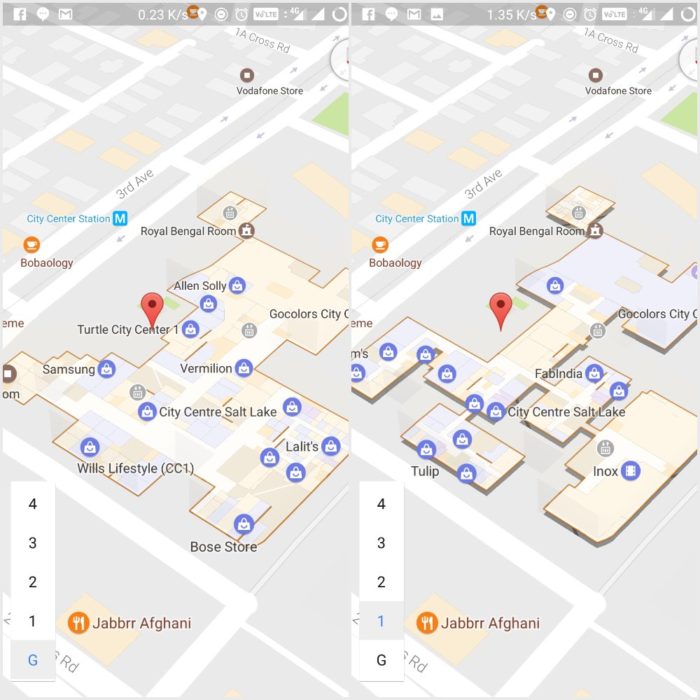Select floor G in left map's level picker
Image resolution: width=700 pixels, height=700 pixels.
click(33, 659)
